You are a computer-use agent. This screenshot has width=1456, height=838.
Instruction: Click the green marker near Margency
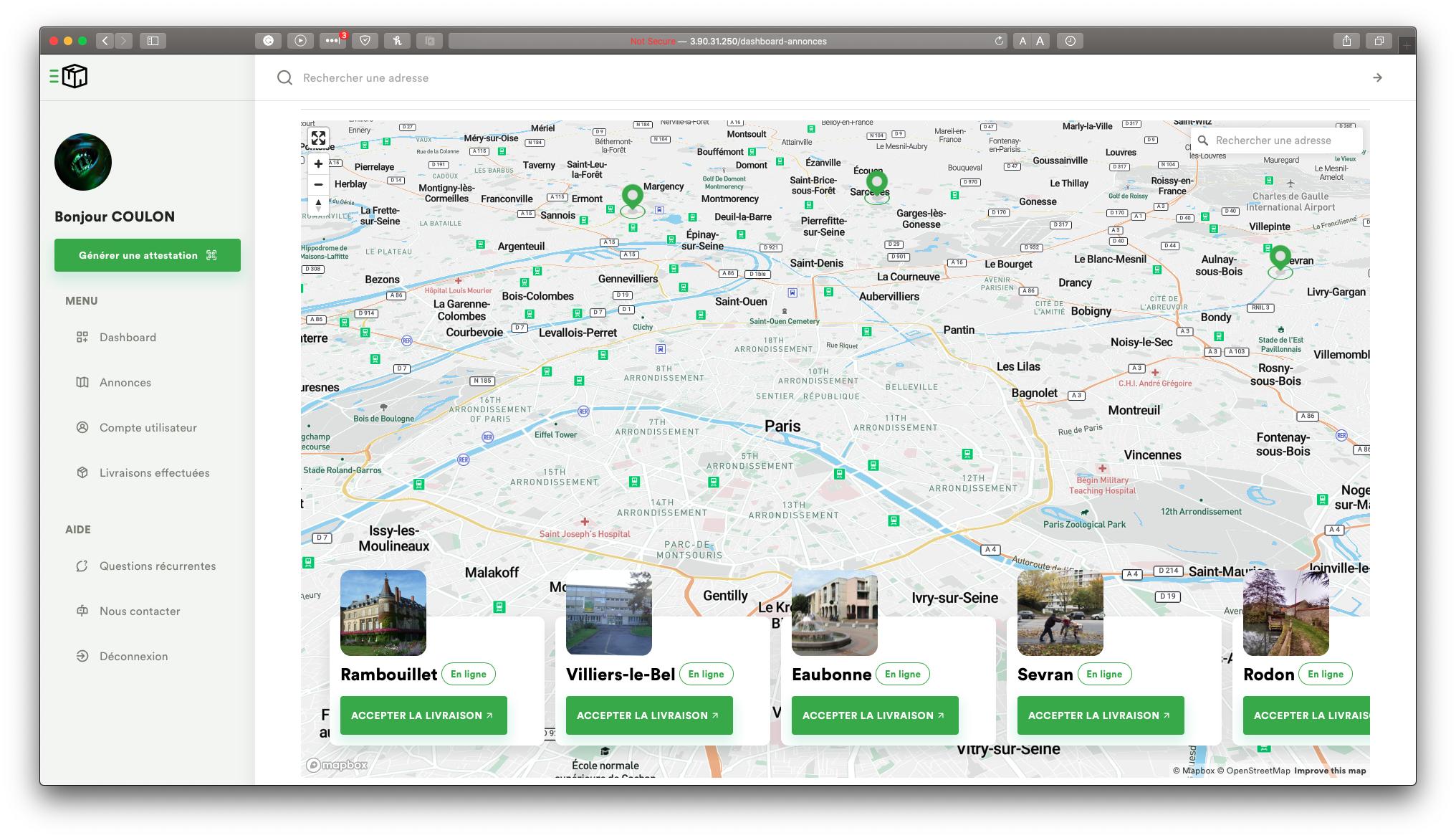click(632, 196)
